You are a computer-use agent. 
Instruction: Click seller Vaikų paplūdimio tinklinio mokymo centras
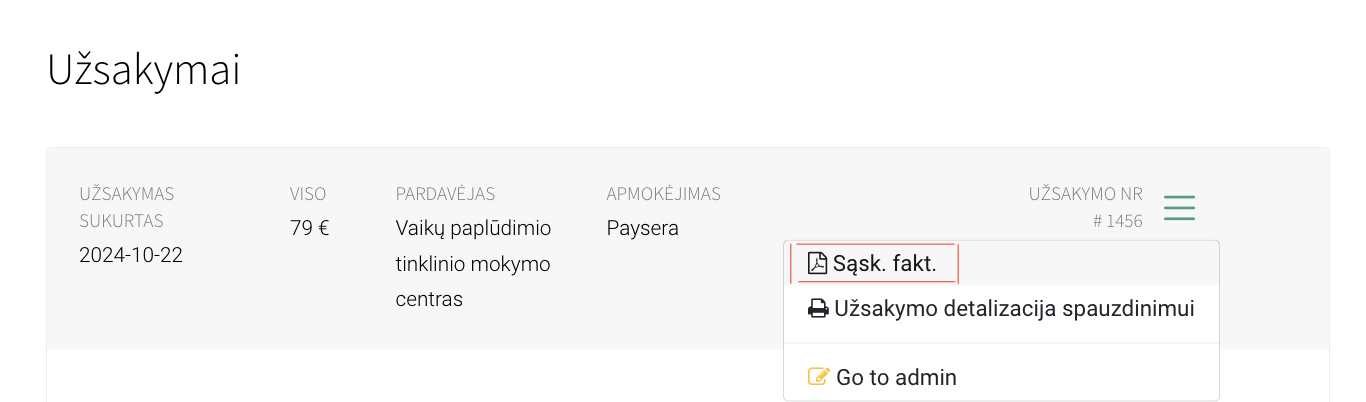point(474,263)
